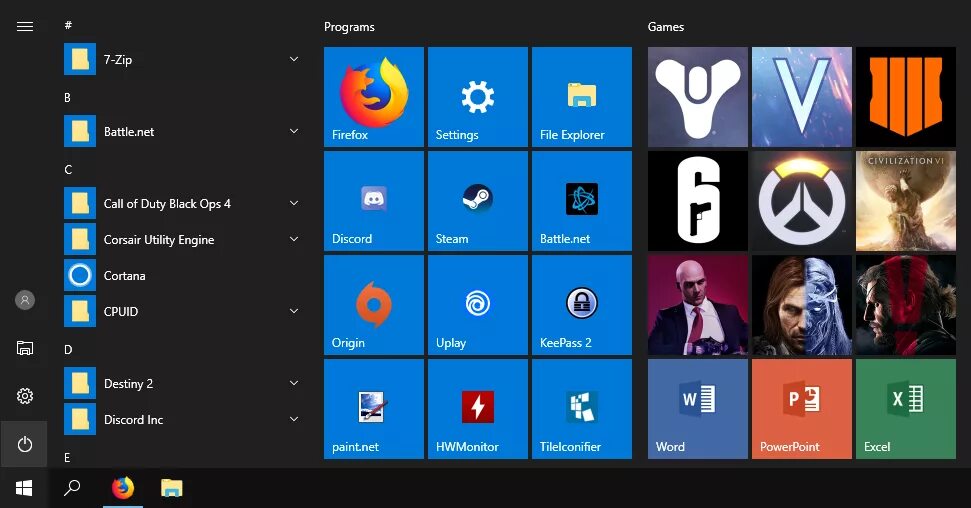Expand the Discord Inc folder chevron
The image size is (971, 508).
(294, 419)
